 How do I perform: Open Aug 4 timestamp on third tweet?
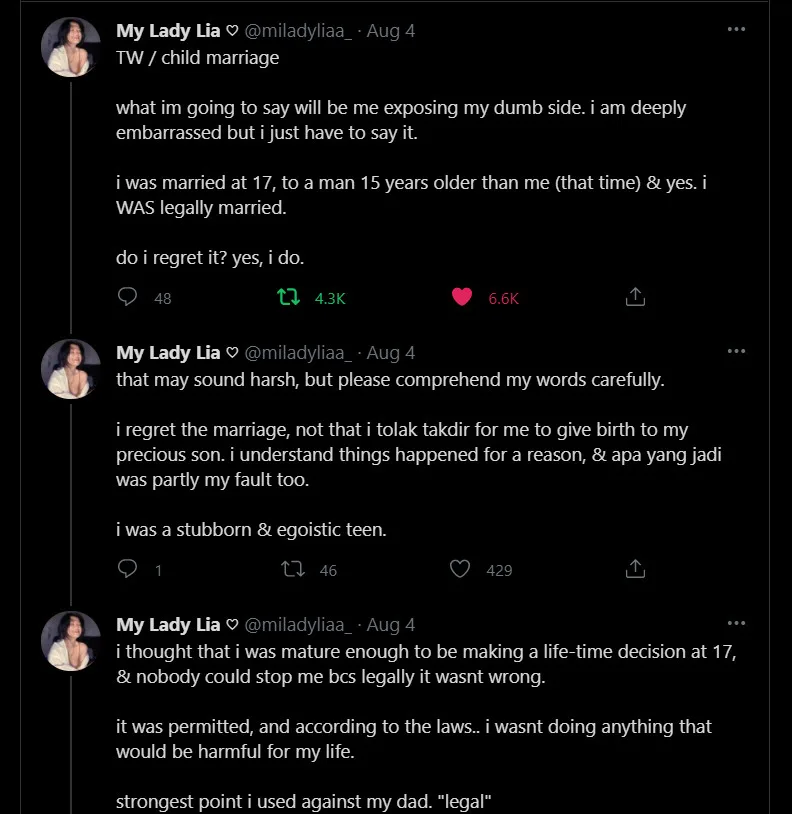pos(391,625)
